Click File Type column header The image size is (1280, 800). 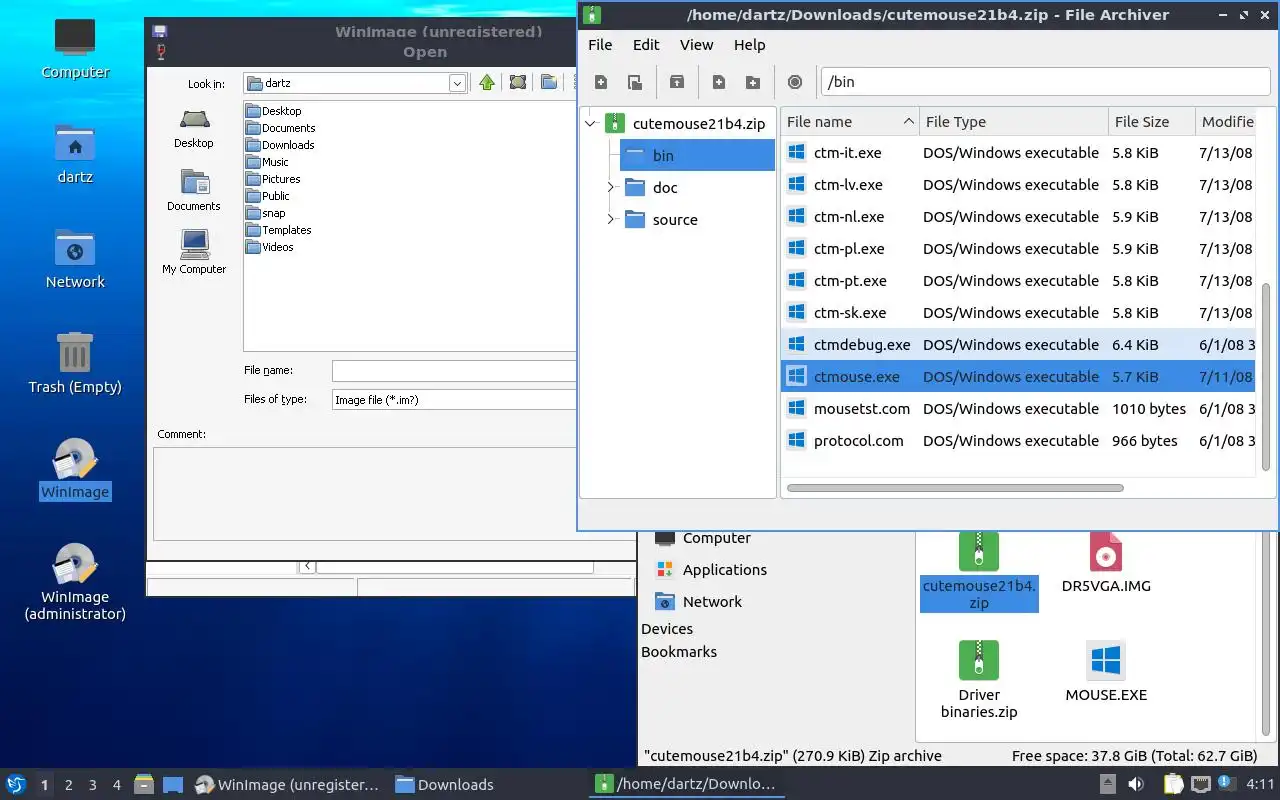1014,122
